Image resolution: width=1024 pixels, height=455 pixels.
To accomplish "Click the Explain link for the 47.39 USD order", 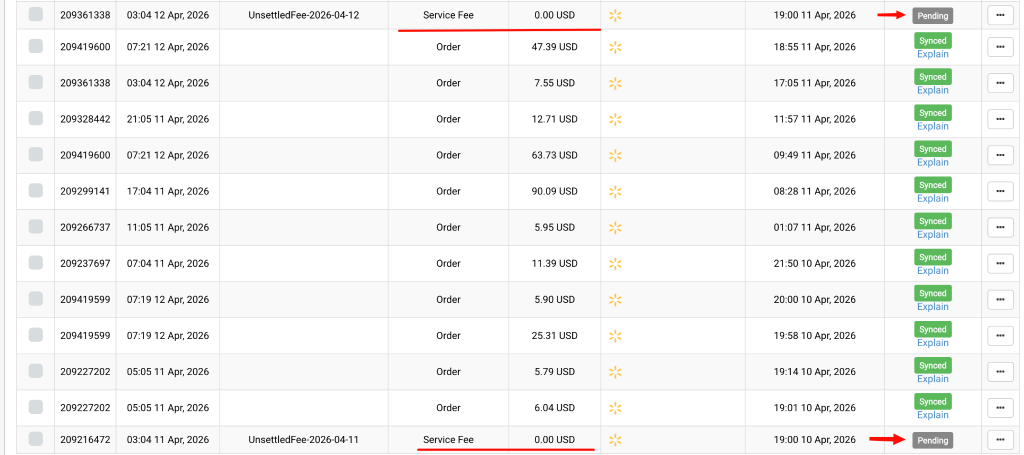I will point(932,54).
